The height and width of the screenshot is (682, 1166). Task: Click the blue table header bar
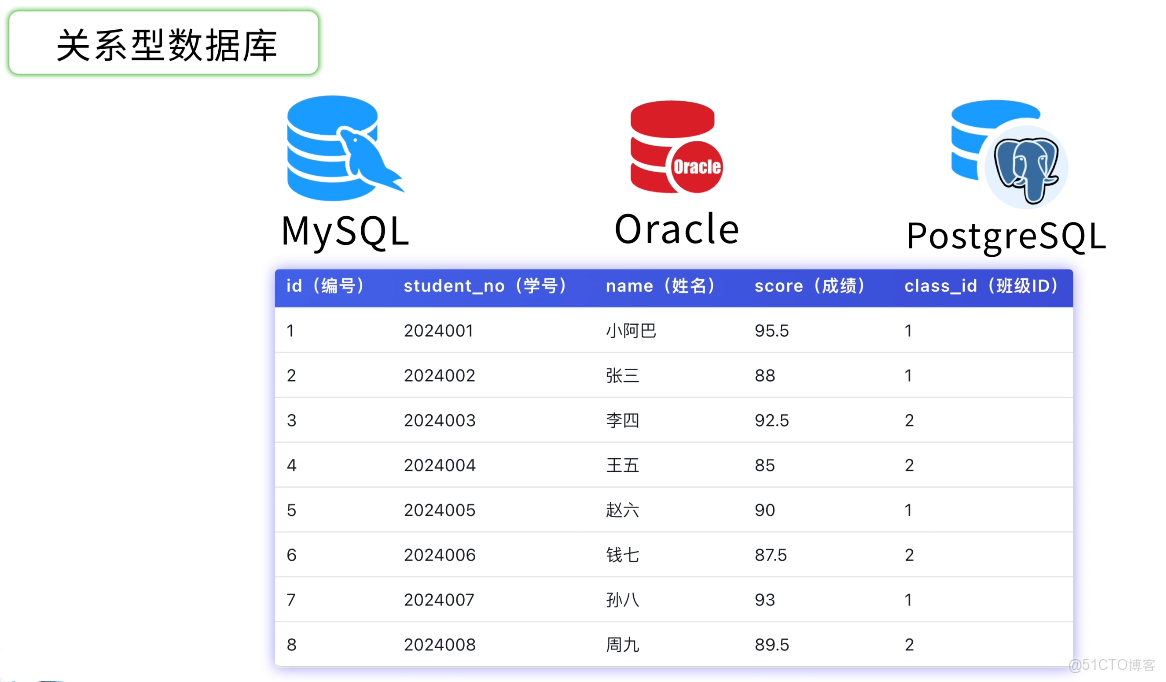[672, 286]
